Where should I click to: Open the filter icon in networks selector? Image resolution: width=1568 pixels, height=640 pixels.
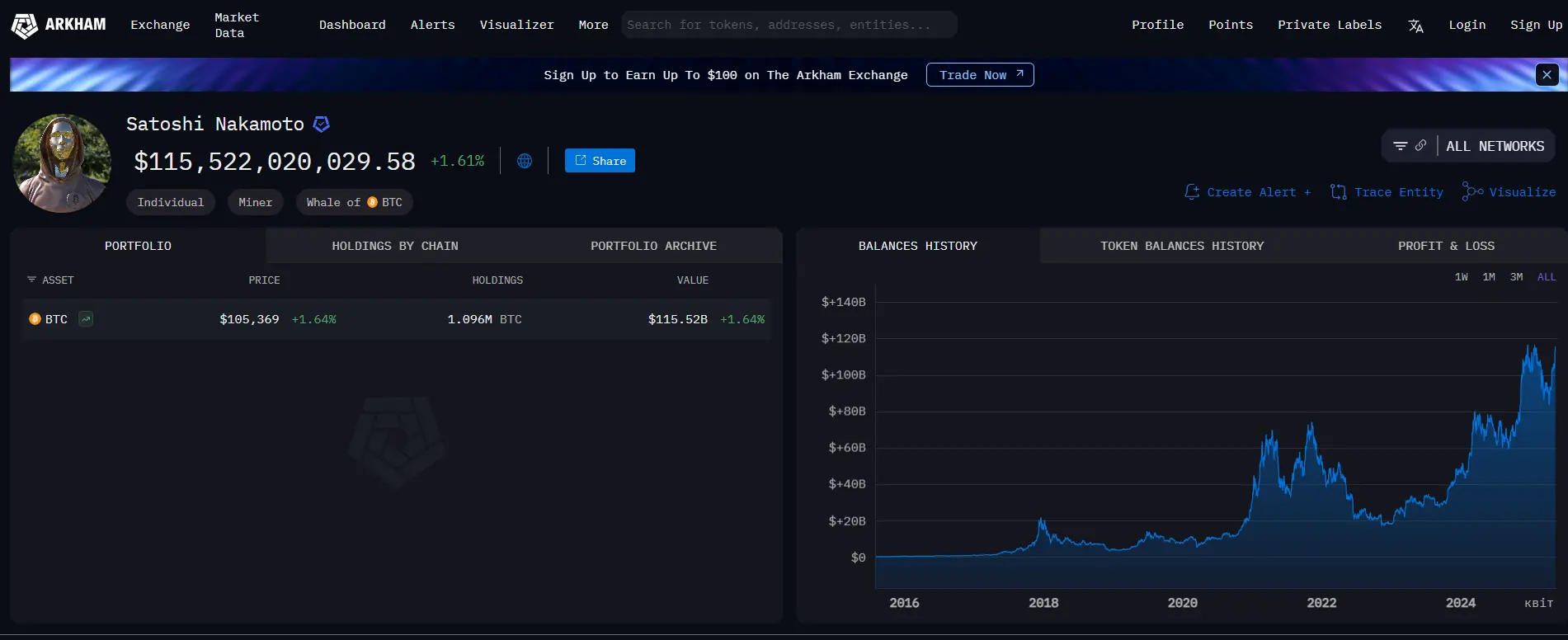[1400, 146]
